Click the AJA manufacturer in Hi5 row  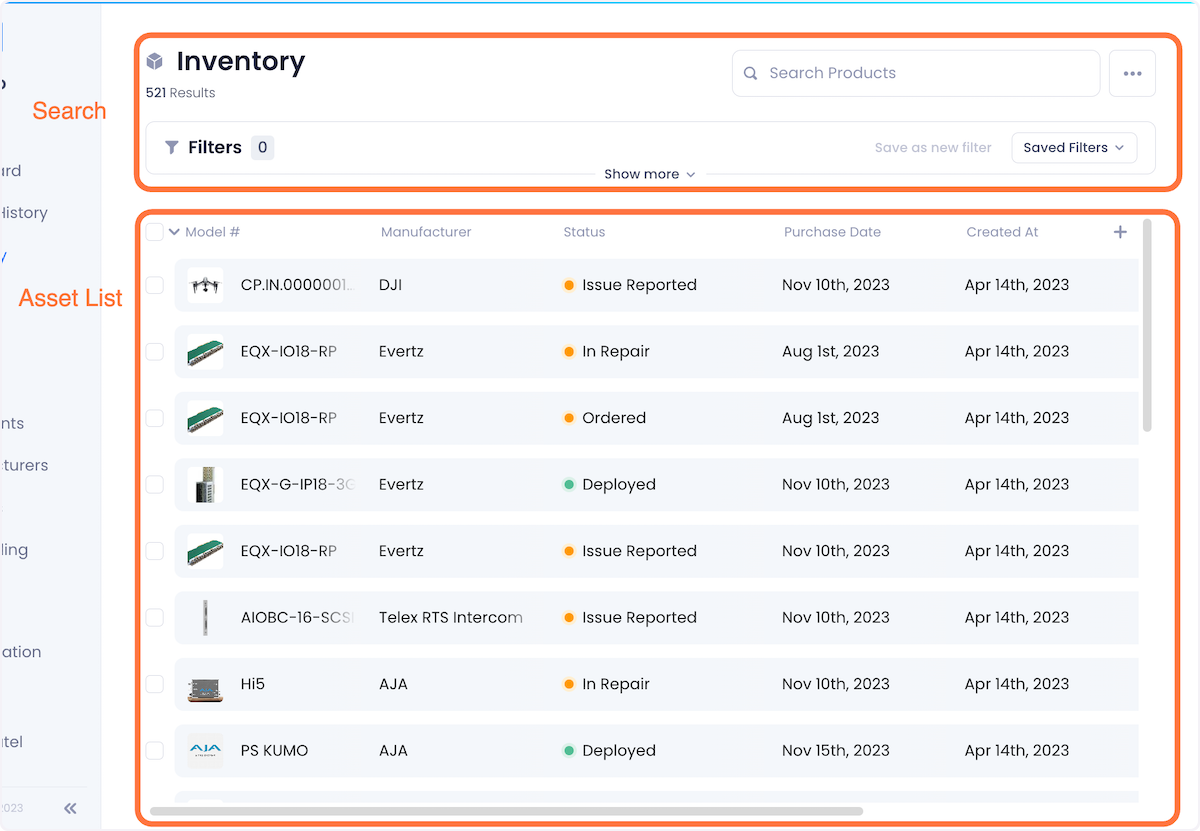[394, 684]
